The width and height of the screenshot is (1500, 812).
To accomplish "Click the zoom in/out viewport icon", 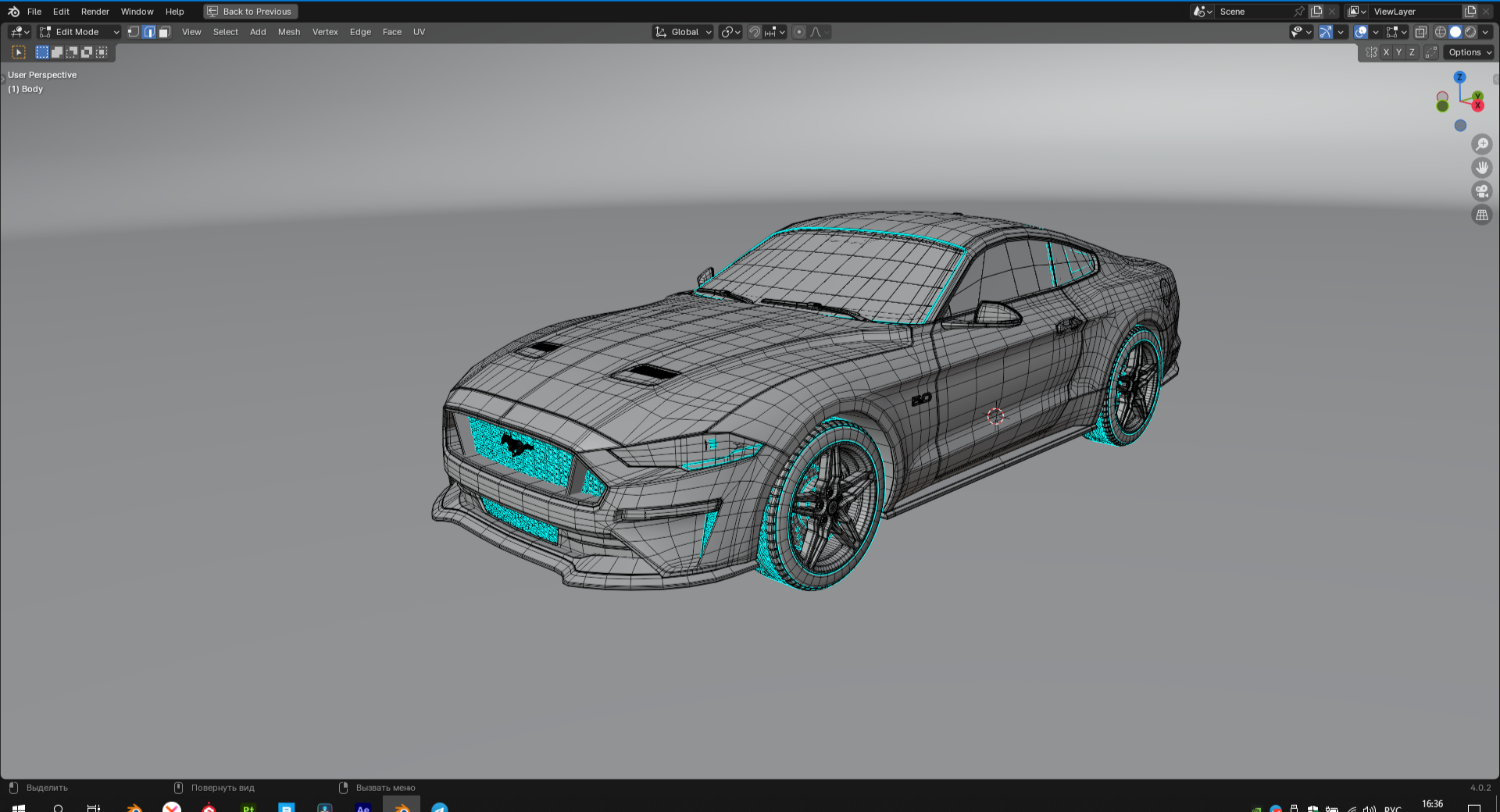I will pos(1481,144).
